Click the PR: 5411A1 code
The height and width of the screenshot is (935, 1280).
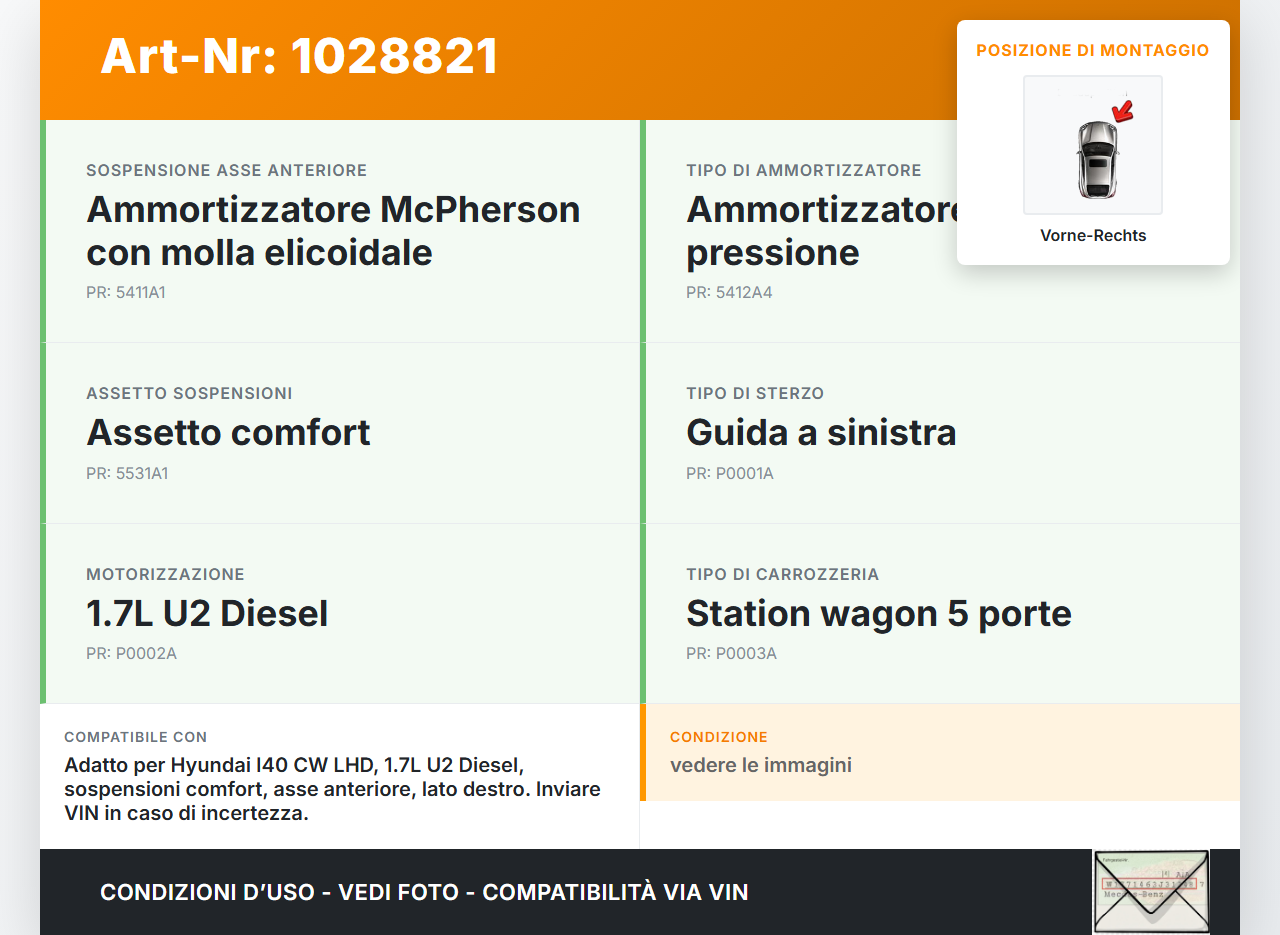126,293
